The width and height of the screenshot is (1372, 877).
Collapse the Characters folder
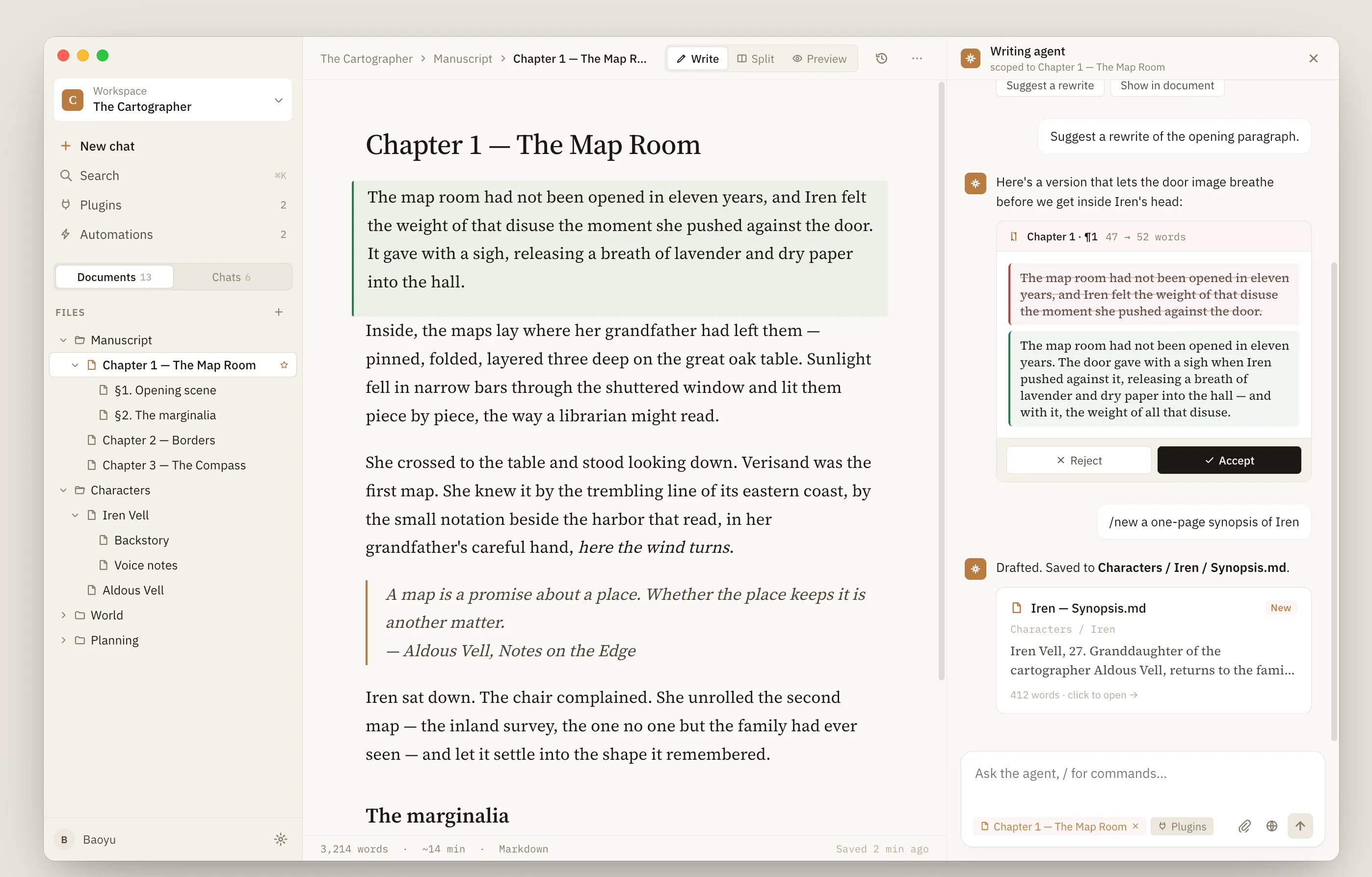[63, 490]
